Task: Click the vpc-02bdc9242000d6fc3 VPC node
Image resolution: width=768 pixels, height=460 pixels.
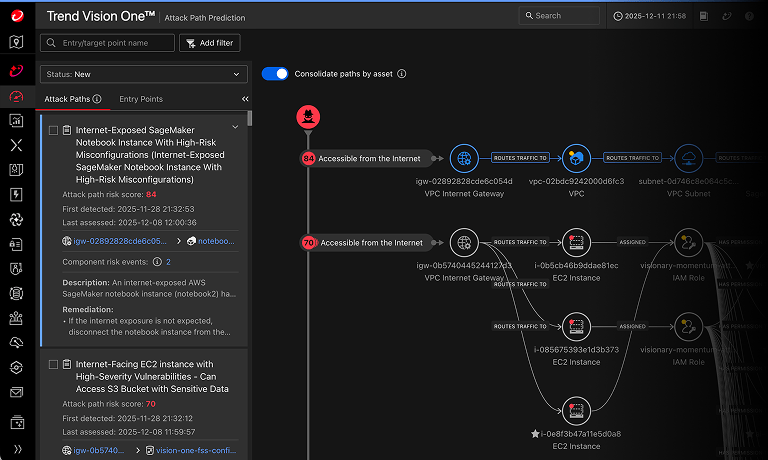Action: [576, 158]
